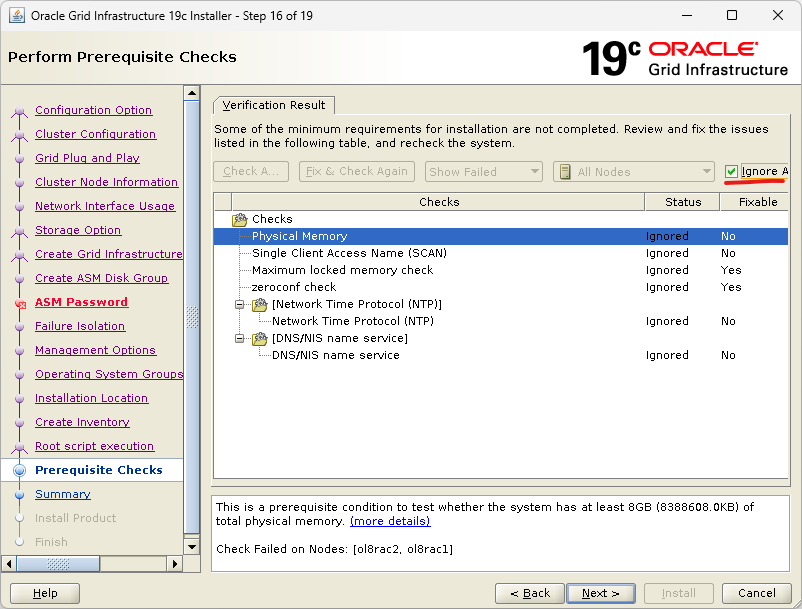Click the ASM Password error step icon

click(x=20, y=303)
